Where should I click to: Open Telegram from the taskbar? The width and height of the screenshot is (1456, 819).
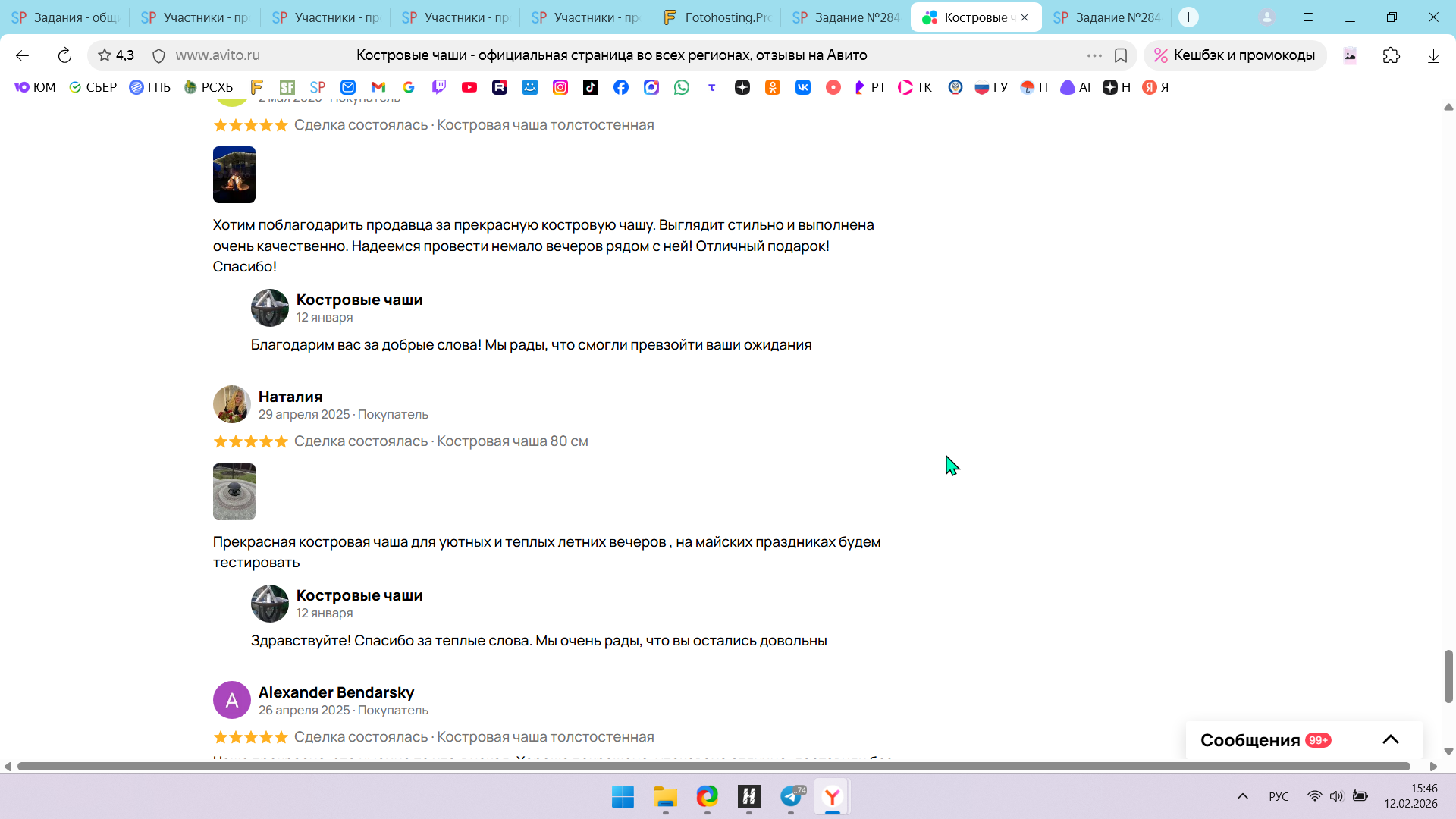791,797
